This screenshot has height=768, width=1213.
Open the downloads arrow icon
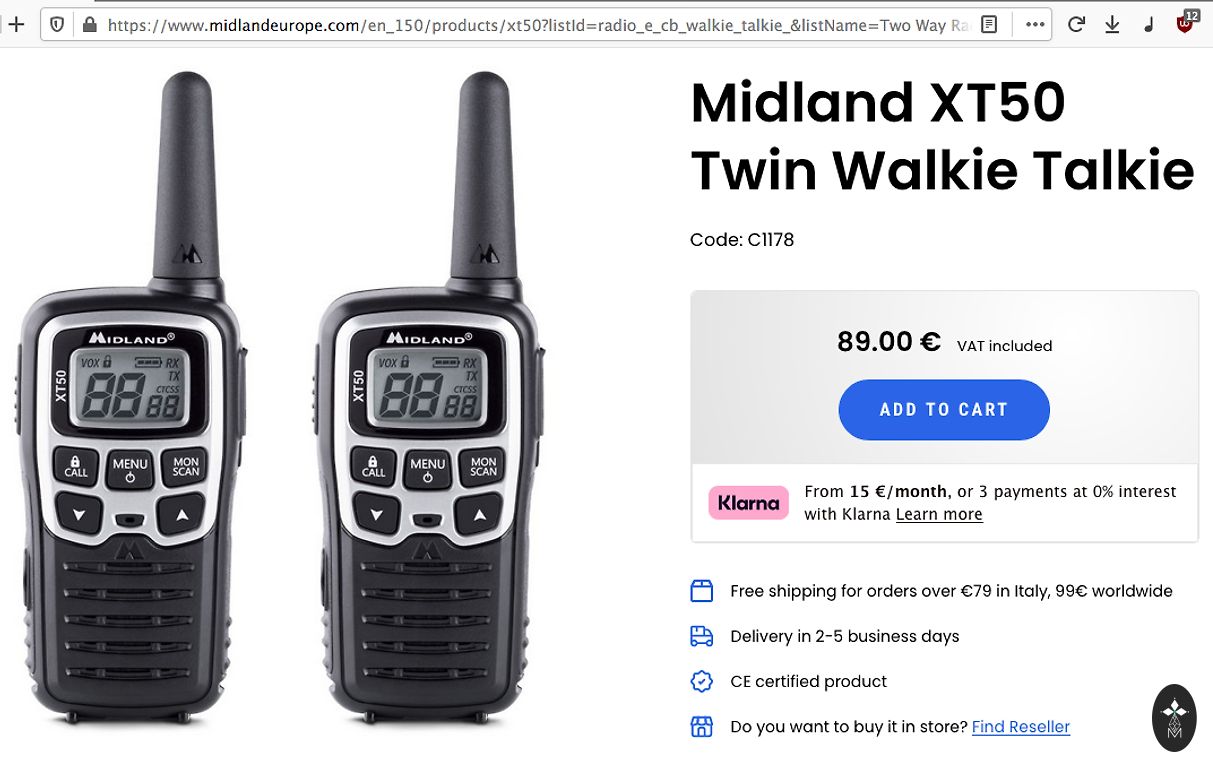click(x=1112, y=25)
